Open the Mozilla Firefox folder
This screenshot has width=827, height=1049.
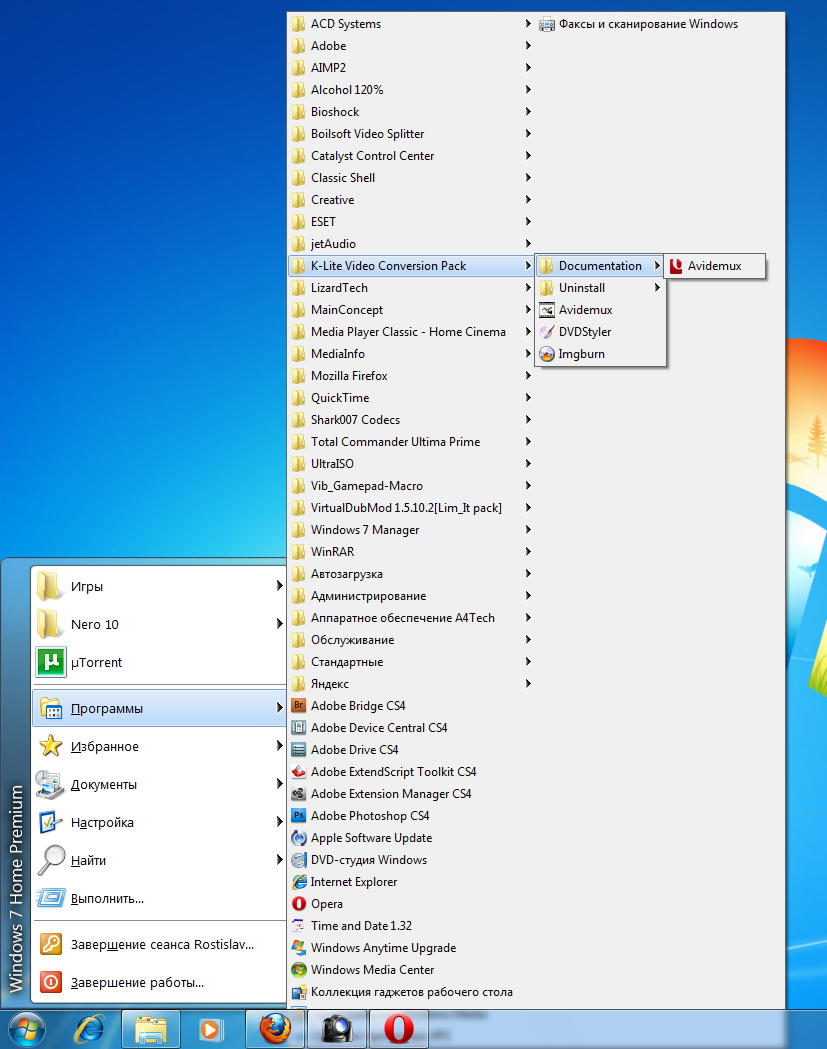click(411, 375)
